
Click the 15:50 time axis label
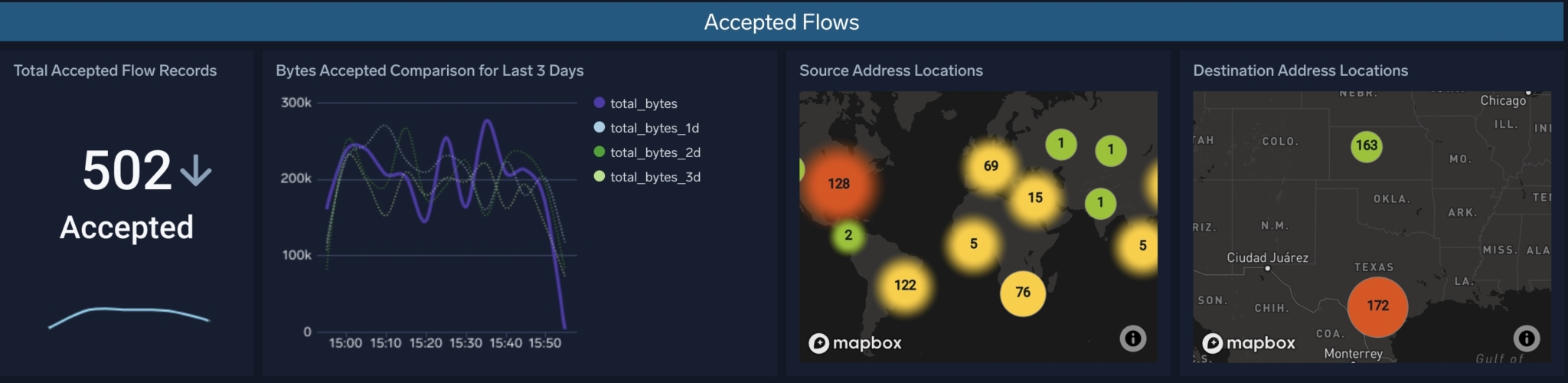click(x=544, y=343)
